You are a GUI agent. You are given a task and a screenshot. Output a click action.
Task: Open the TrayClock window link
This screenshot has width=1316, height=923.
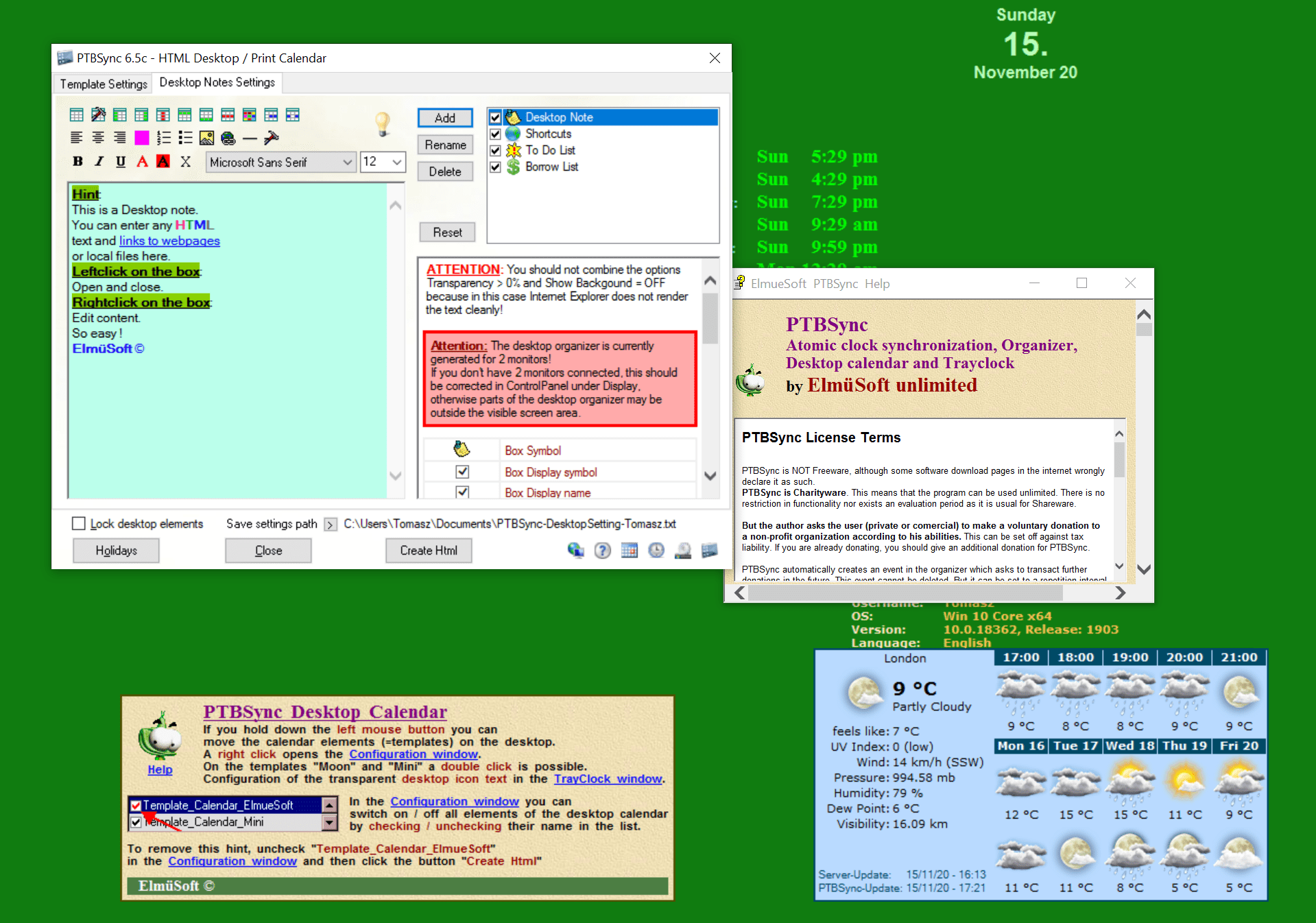(608, 779)
